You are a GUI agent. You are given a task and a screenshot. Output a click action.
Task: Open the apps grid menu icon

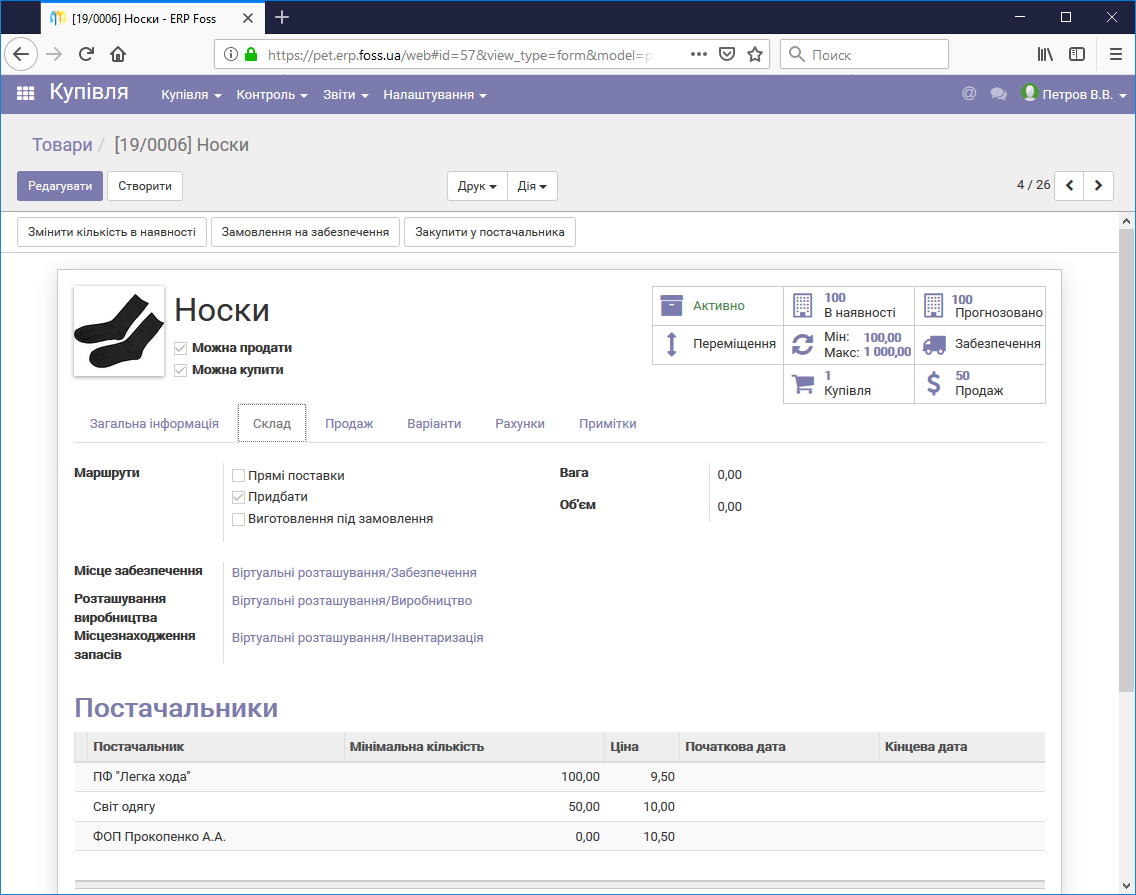[25, 93]
